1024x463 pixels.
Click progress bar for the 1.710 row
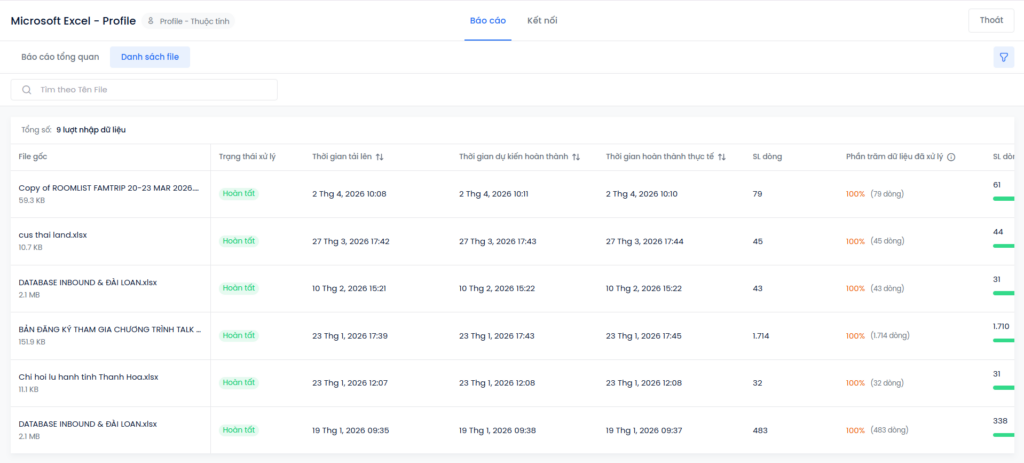(x=1007, y=340)
